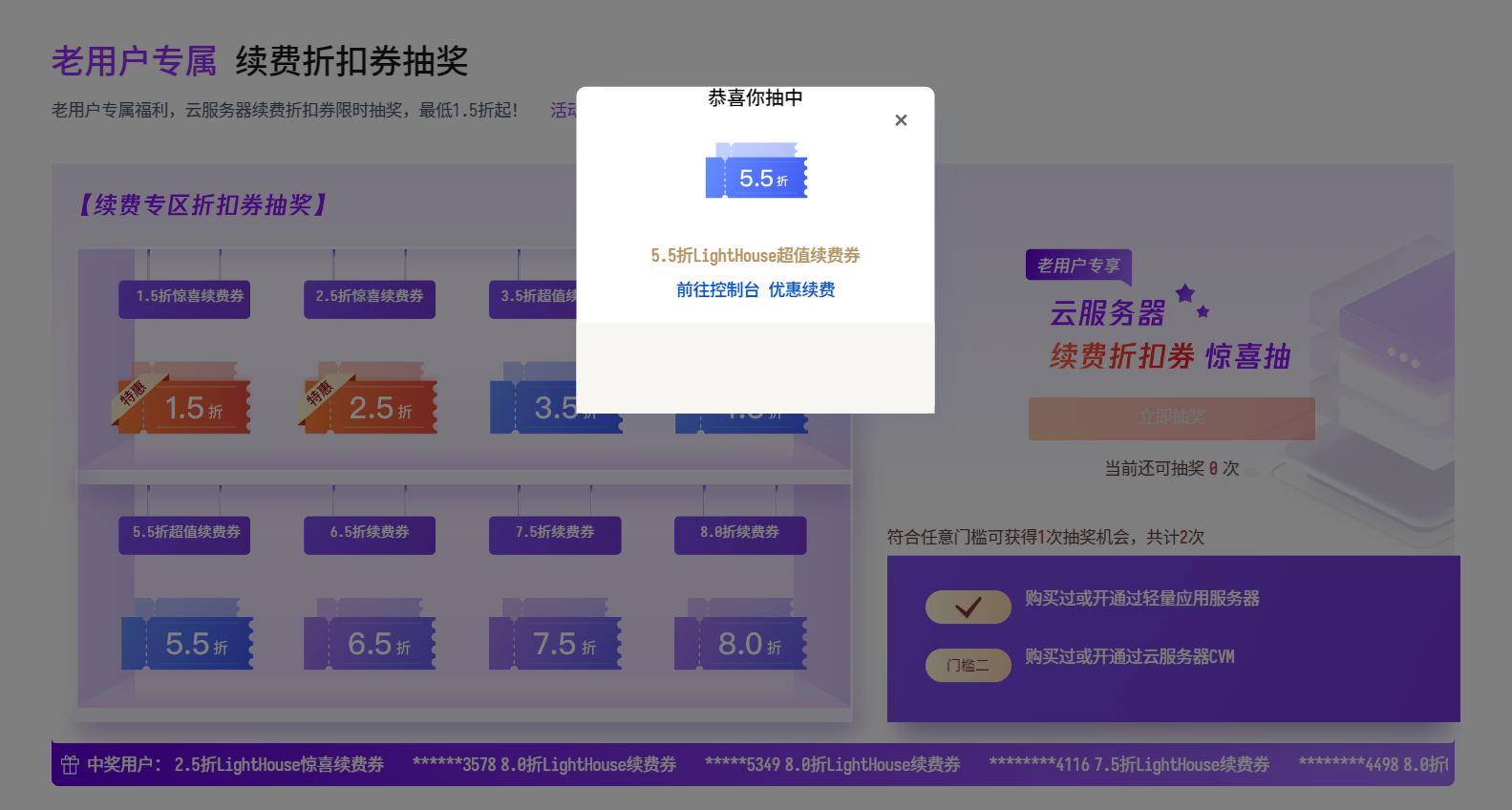1512x810 pixels.
Task: Click the 老用户专享 badge
Action: pos(1078,266)
